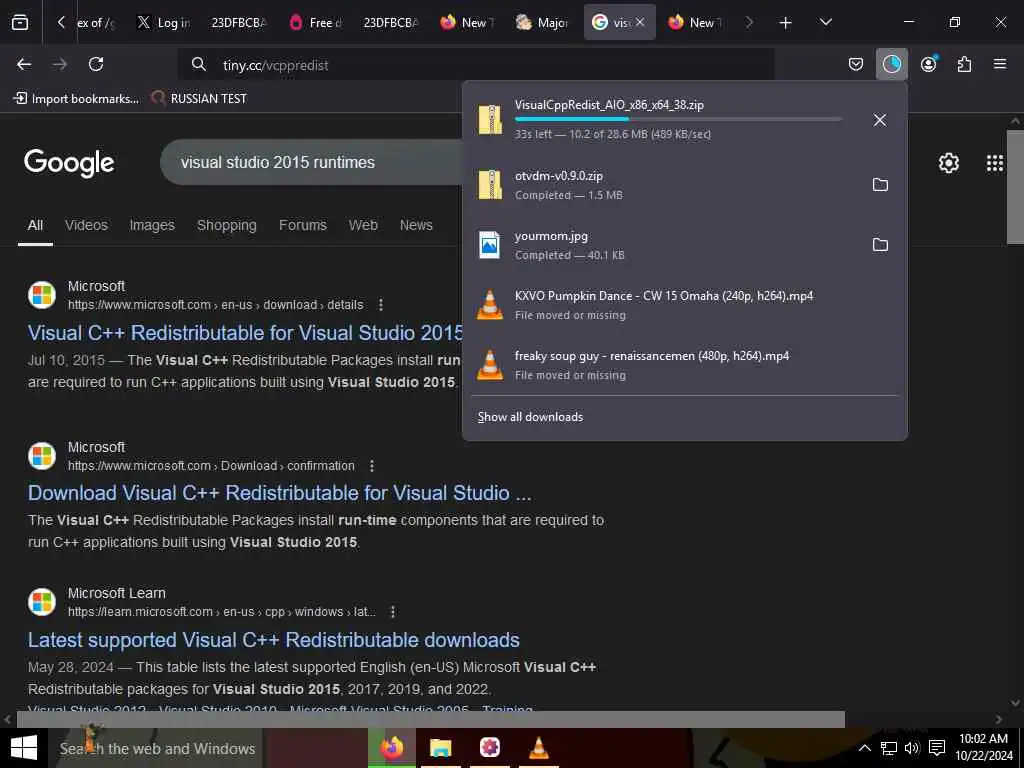This screenshot has height=768, width=1024.
Task: Open the RUSSIAN TEST bookmark
Action: (199, 99)
